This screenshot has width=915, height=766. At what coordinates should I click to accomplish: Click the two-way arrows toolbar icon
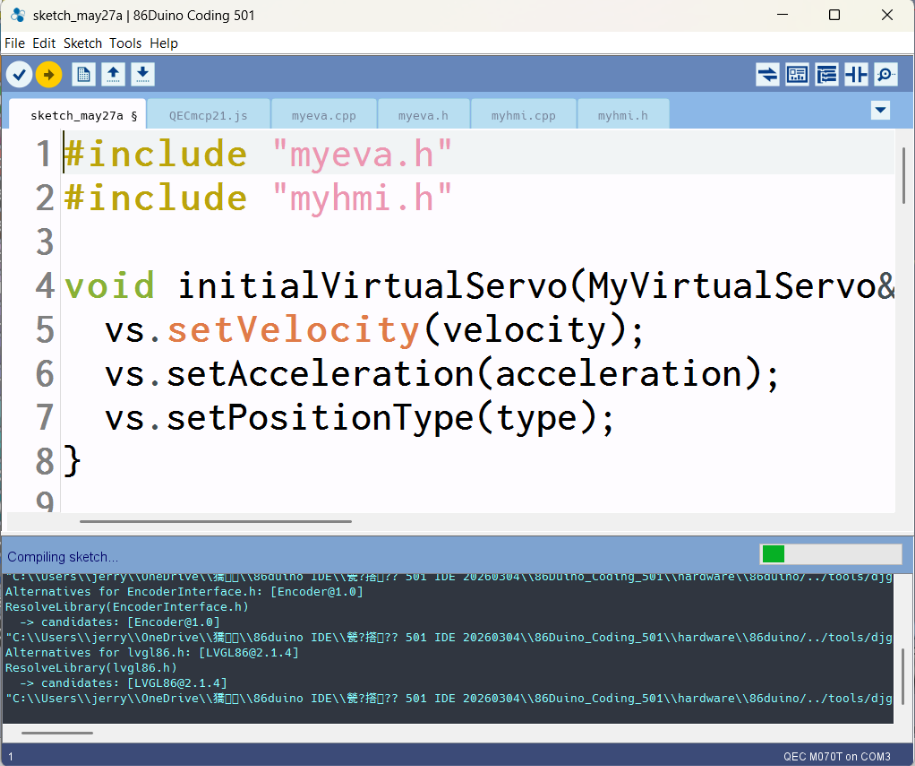767,75
